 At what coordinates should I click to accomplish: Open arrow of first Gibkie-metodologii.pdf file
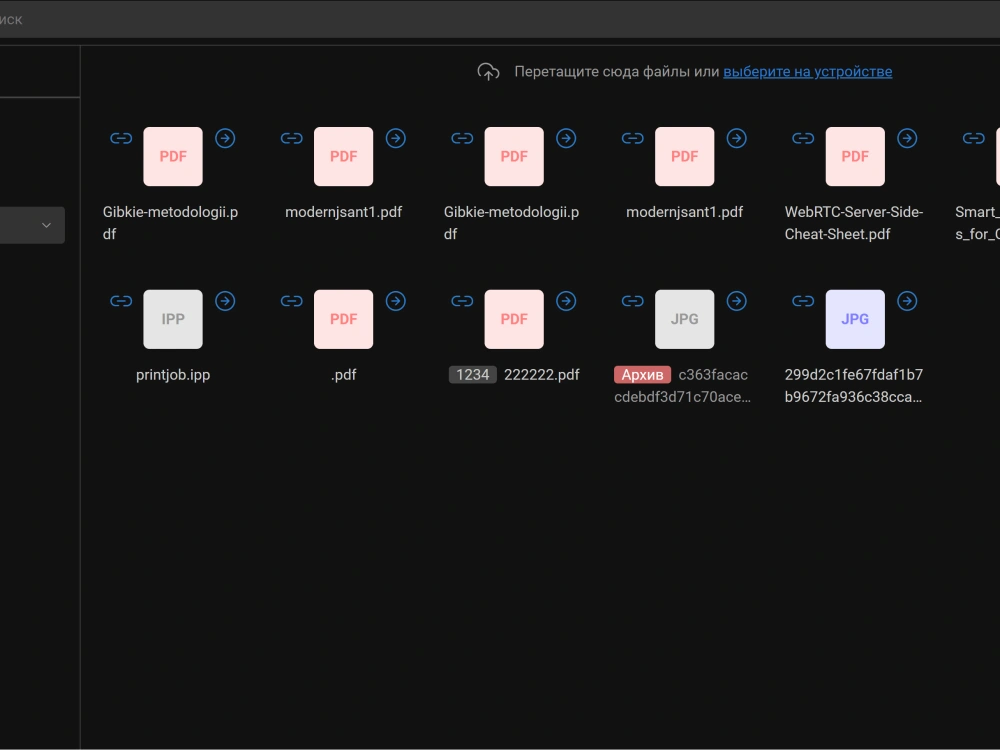(225, 138)
